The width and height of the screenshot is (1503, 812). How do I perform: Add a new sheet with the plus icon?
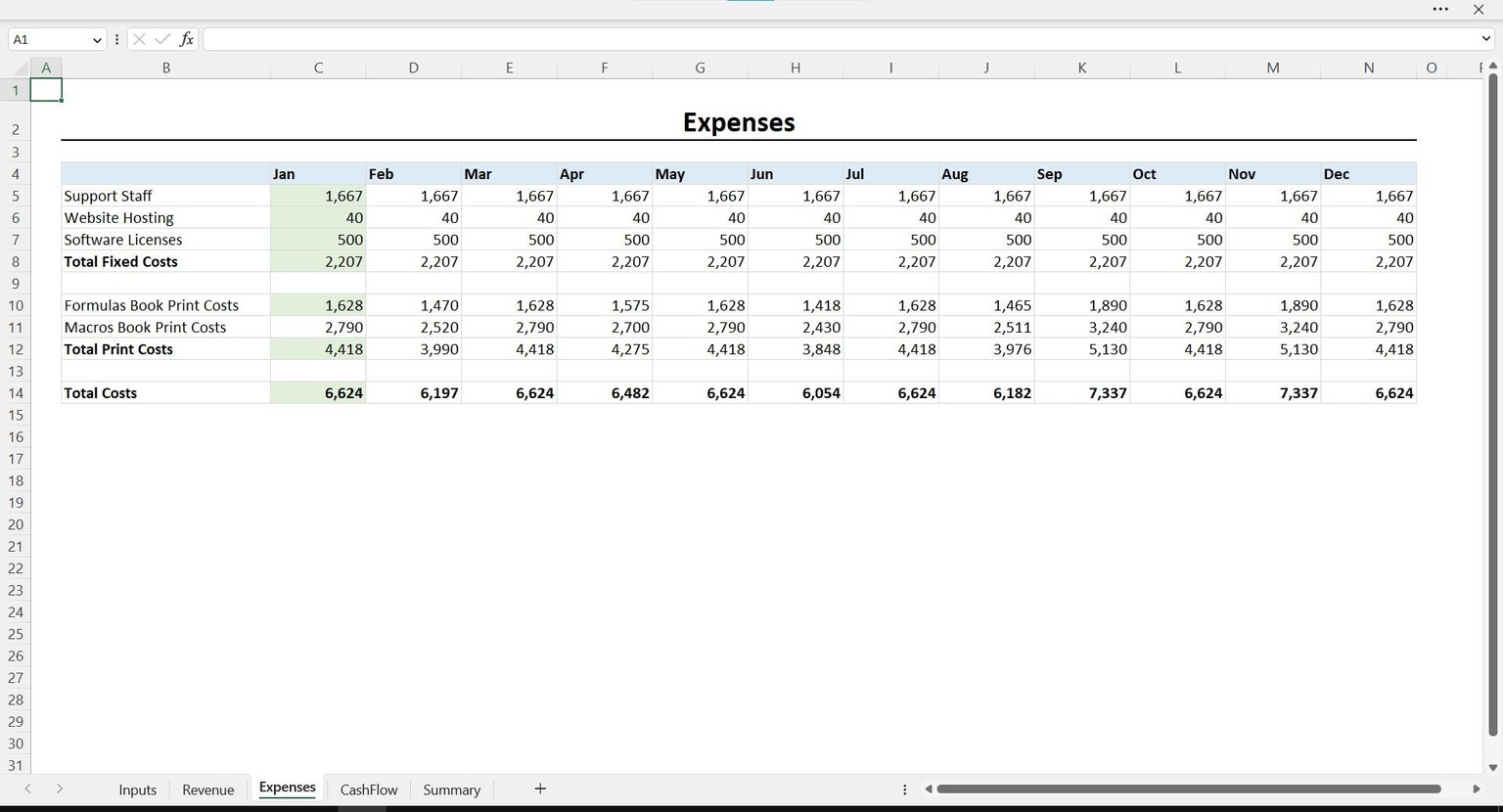click(x=540, y=789)
